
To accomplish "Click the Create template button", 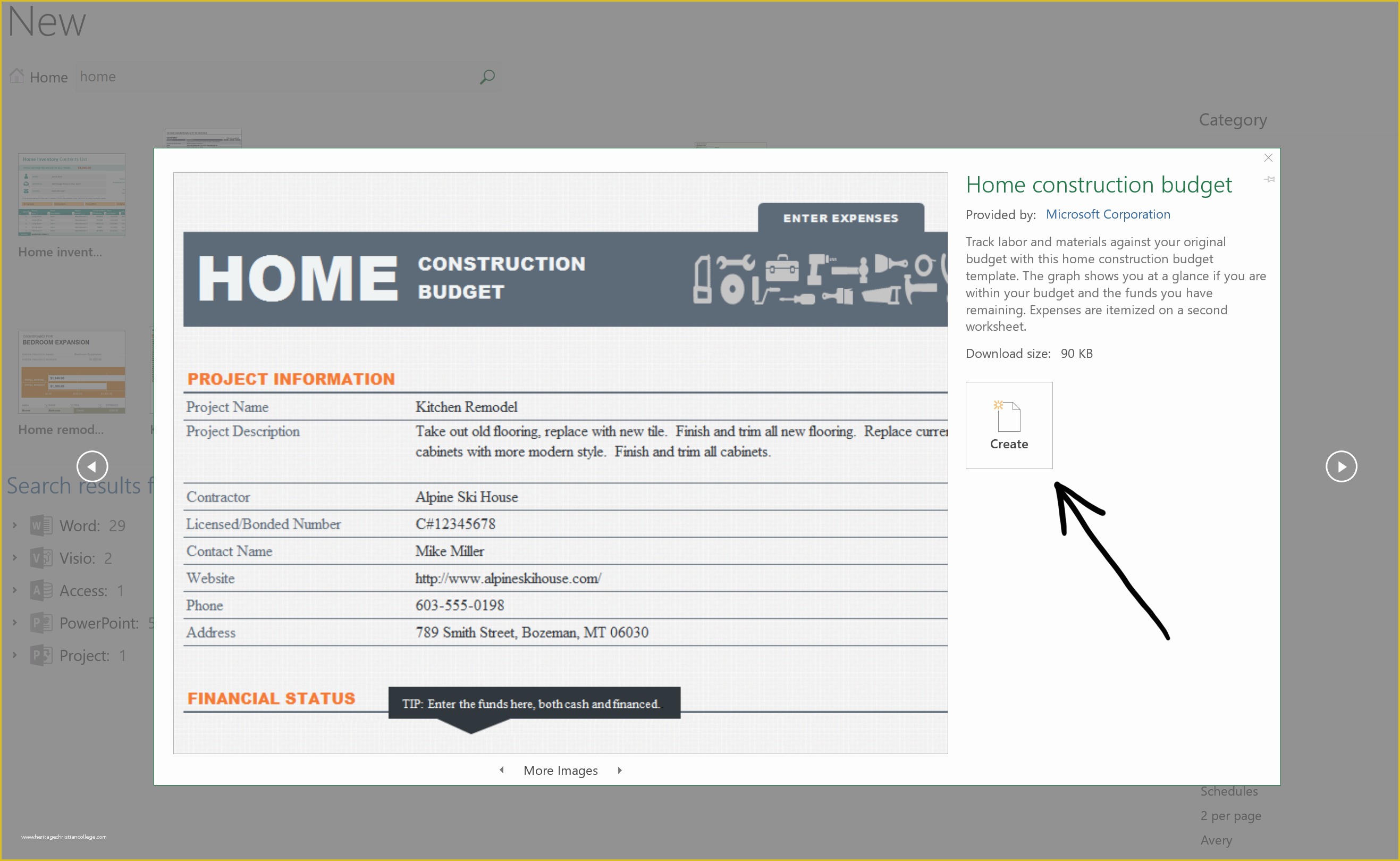I will pyautogui.click(x=1008, y=425).
